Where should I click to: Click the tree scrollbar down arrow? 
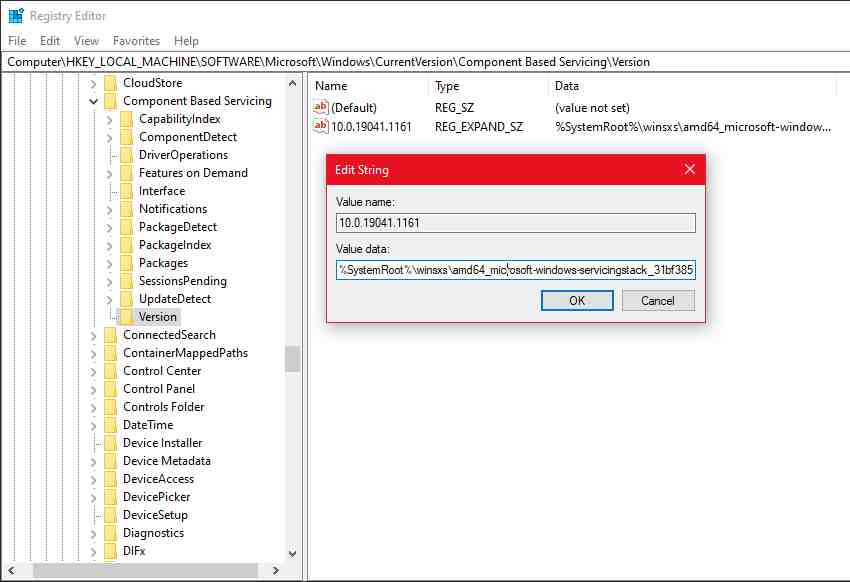point(293,553)
